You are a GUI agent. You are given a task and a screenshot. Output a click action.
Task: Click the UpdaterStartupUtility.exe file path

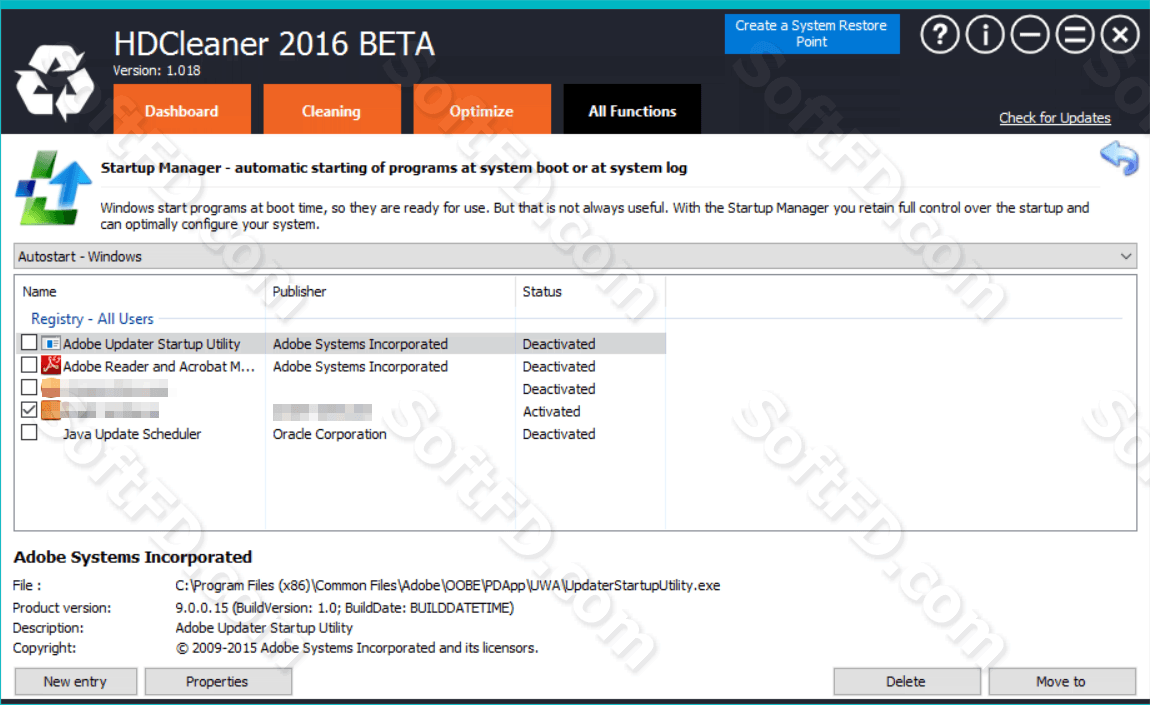[x=447, y=585]
